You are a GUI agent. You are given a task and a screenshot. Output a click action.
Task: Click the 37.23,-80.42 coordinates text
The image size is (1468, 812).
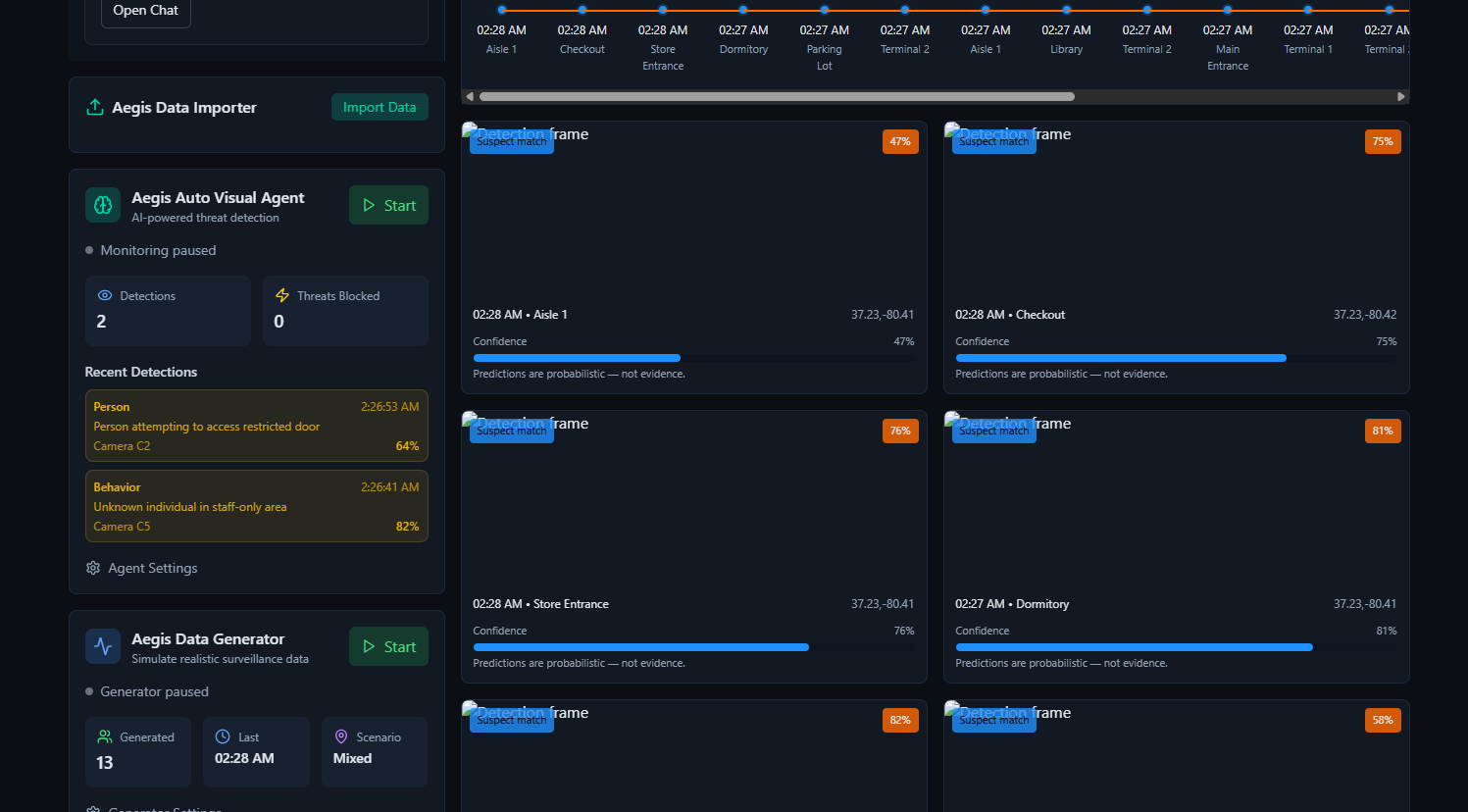click(x=1365, y=315)
